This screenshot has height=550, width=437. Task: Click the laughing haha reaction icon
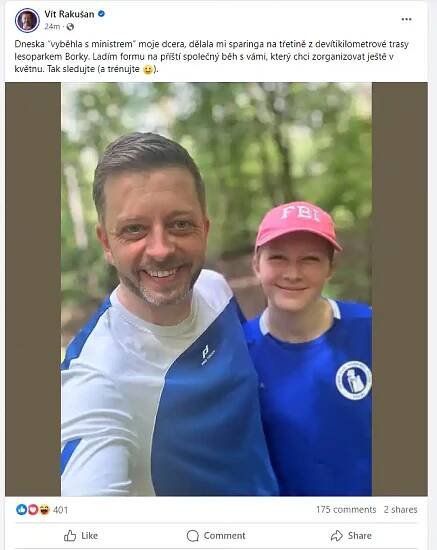[x=44, y=509]
